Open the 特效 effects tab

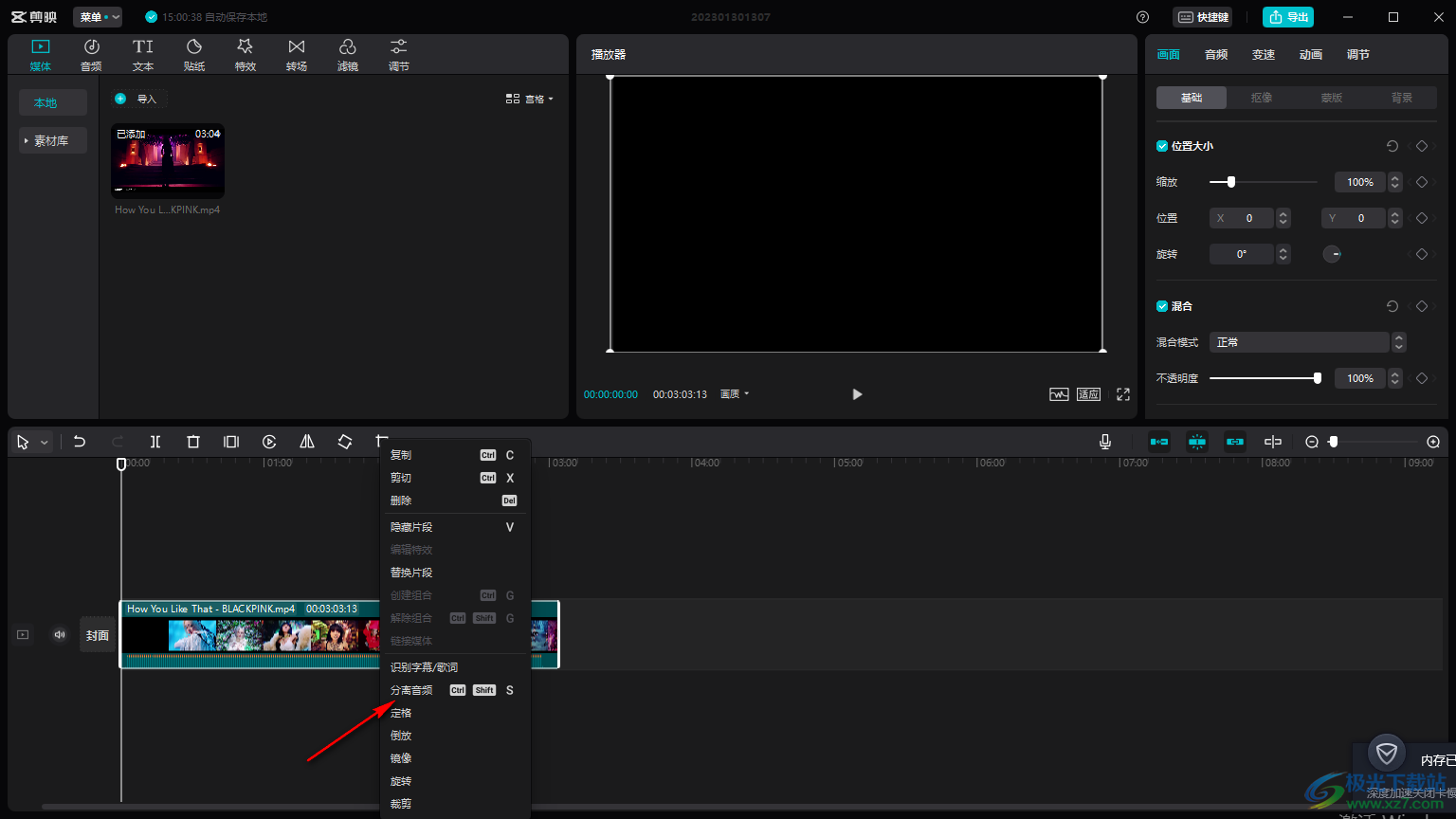click(246, 55)
